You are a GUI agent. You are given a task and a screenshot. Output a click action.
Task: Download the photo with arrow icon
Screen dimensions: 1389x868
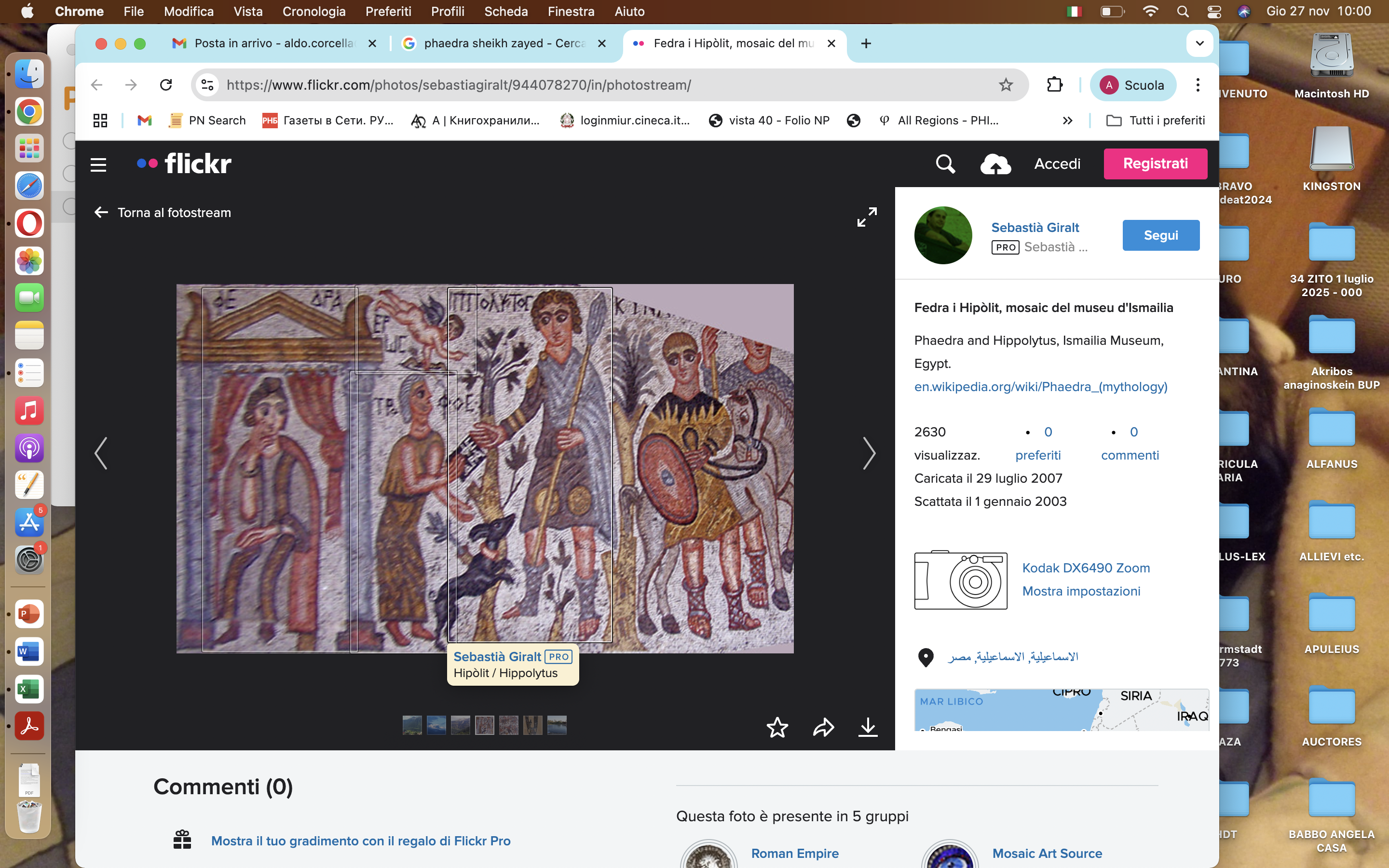tap(868, 727)
